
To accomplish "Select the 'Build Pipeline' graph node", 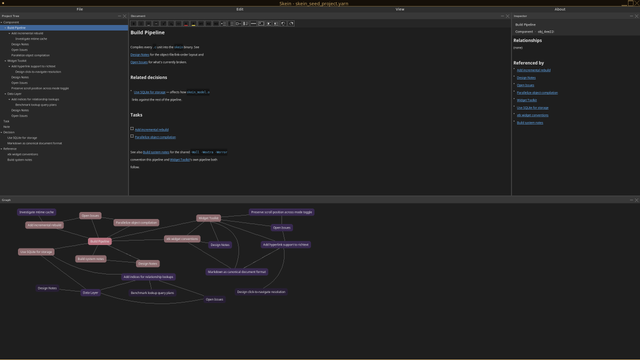I will click(x=100, y=242).
